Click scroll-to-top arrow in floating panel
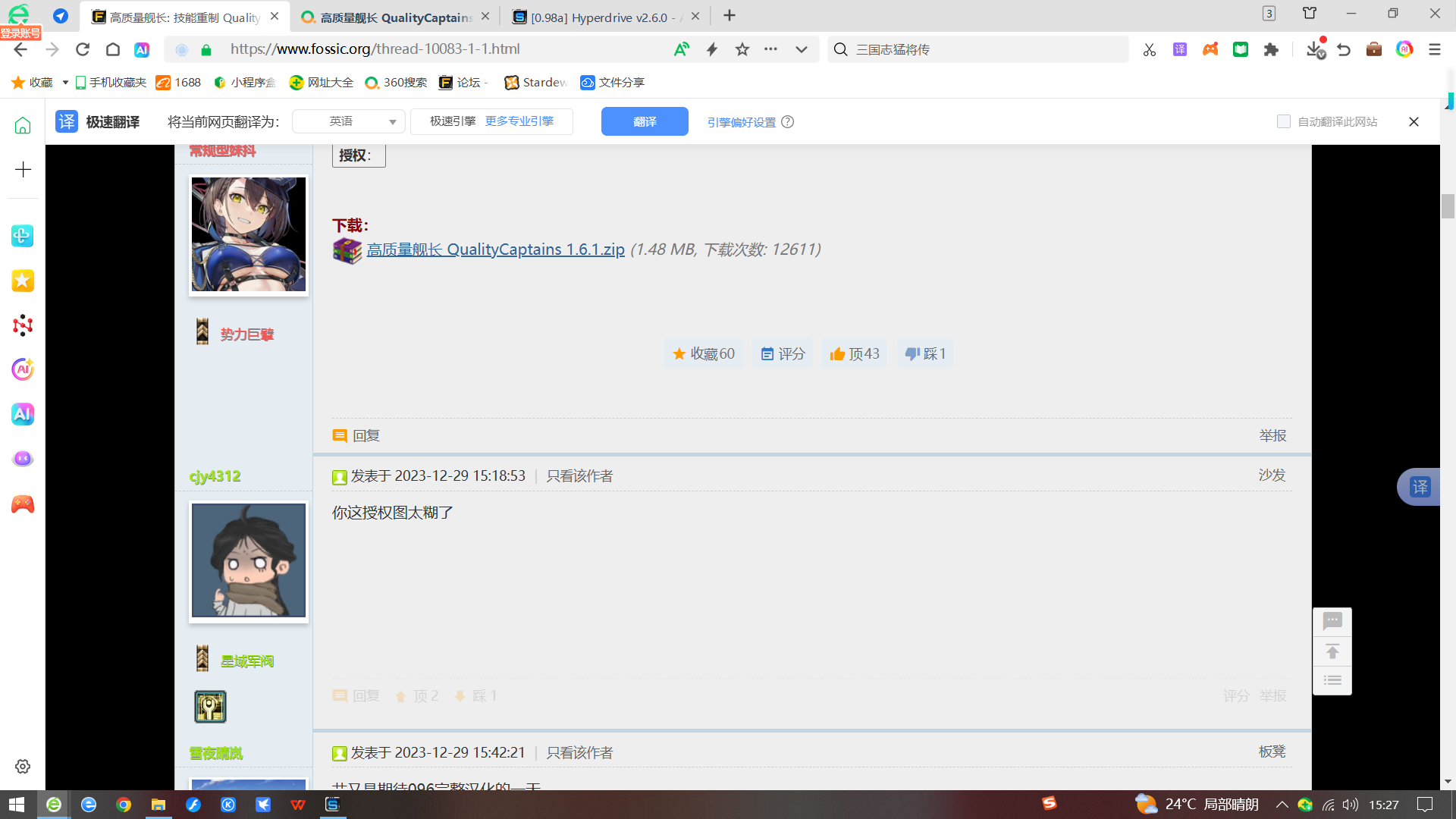This screenshot has height=819, width=1456. pos(1332,651)
